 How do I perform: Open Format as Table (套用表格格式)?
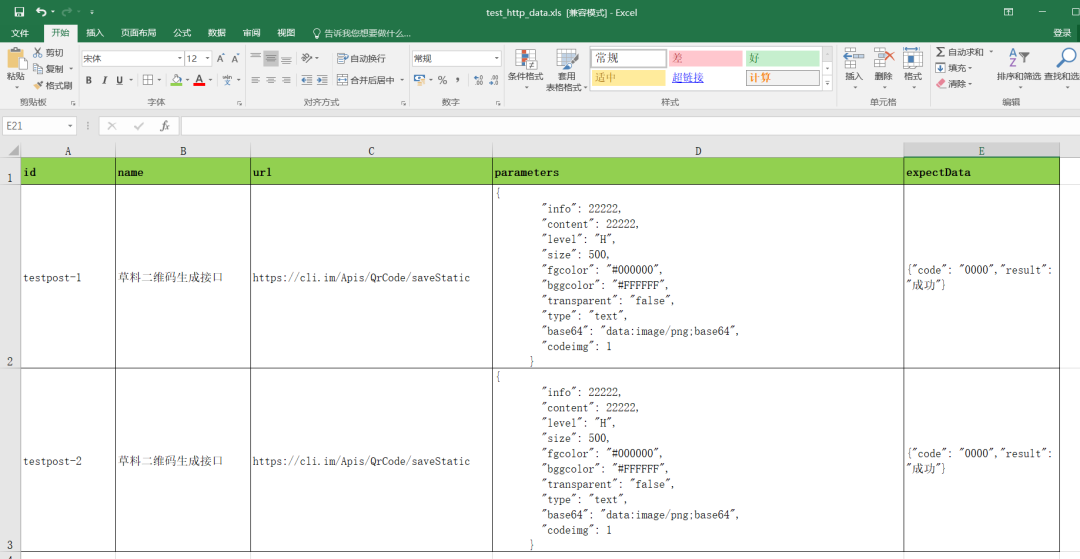pyautogui.click(x=566, y=70)
